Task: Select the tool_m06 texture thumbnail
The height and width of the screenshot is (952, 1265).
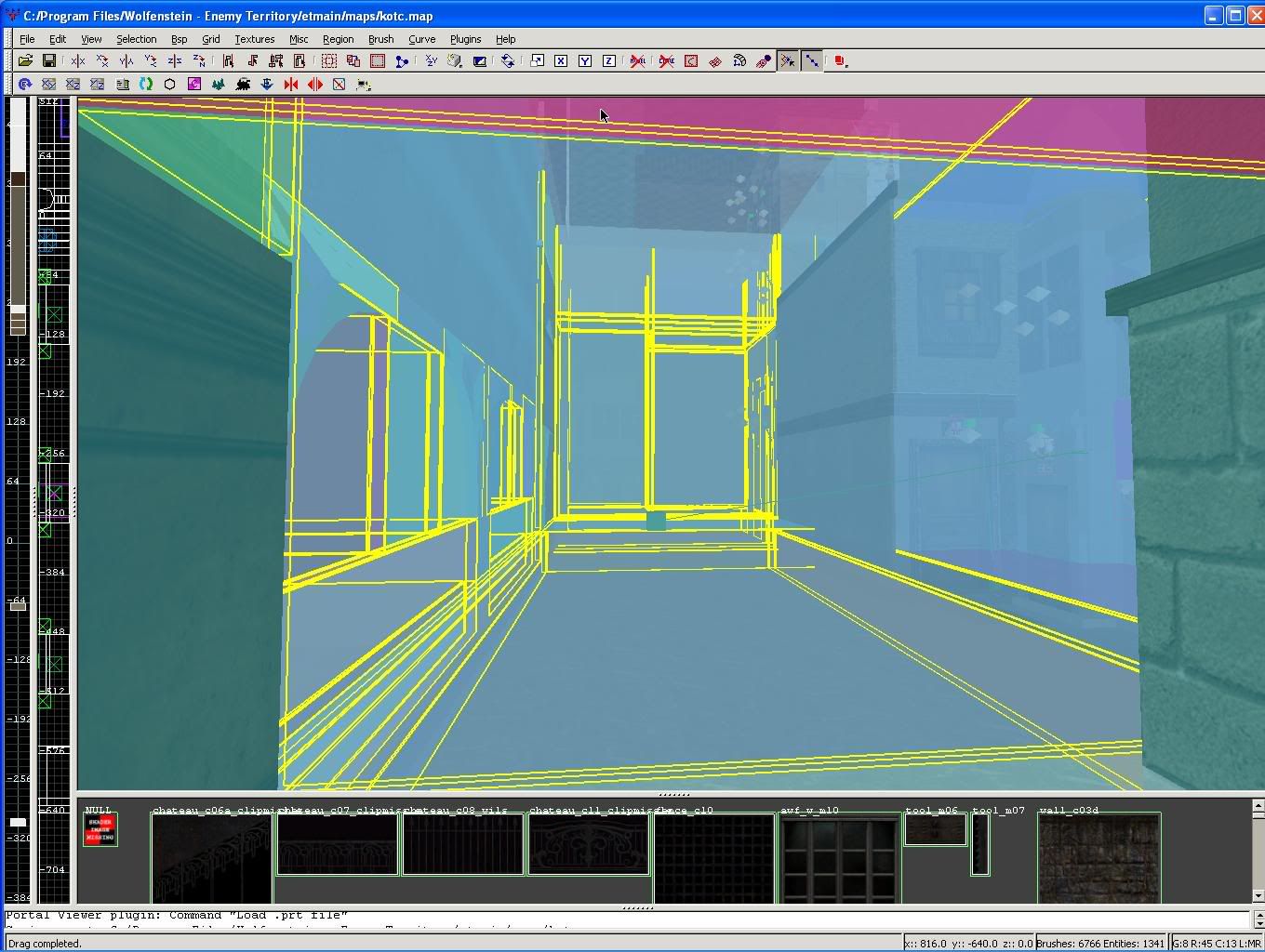Action: click(936, 829)
